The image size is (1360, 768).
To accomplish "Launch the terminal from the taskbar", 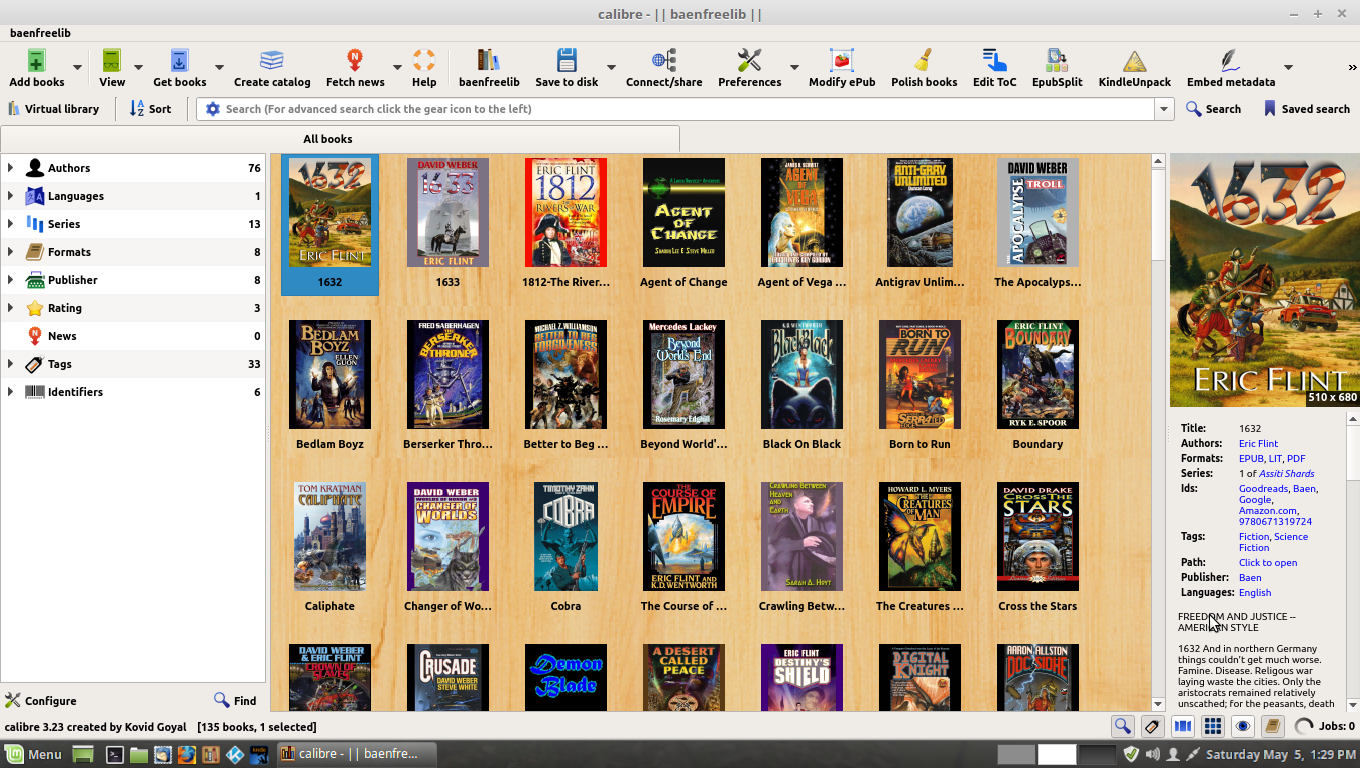I will (115, 754).
